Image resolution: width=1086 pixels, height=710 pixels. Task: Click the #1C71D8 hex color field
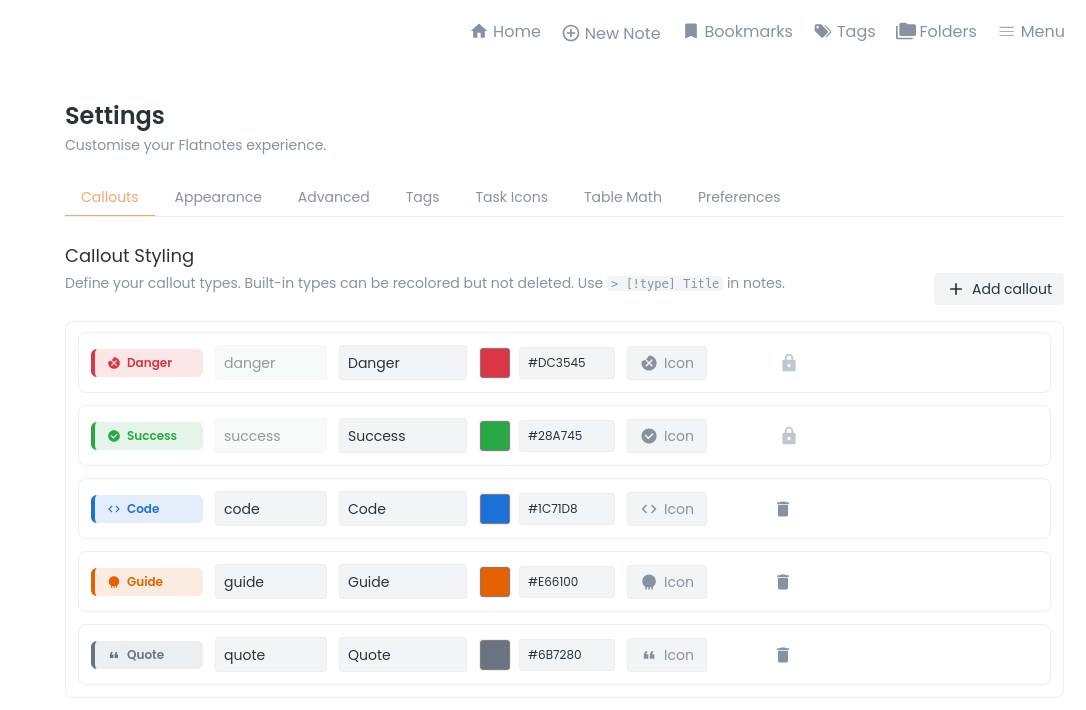[567, 509]
